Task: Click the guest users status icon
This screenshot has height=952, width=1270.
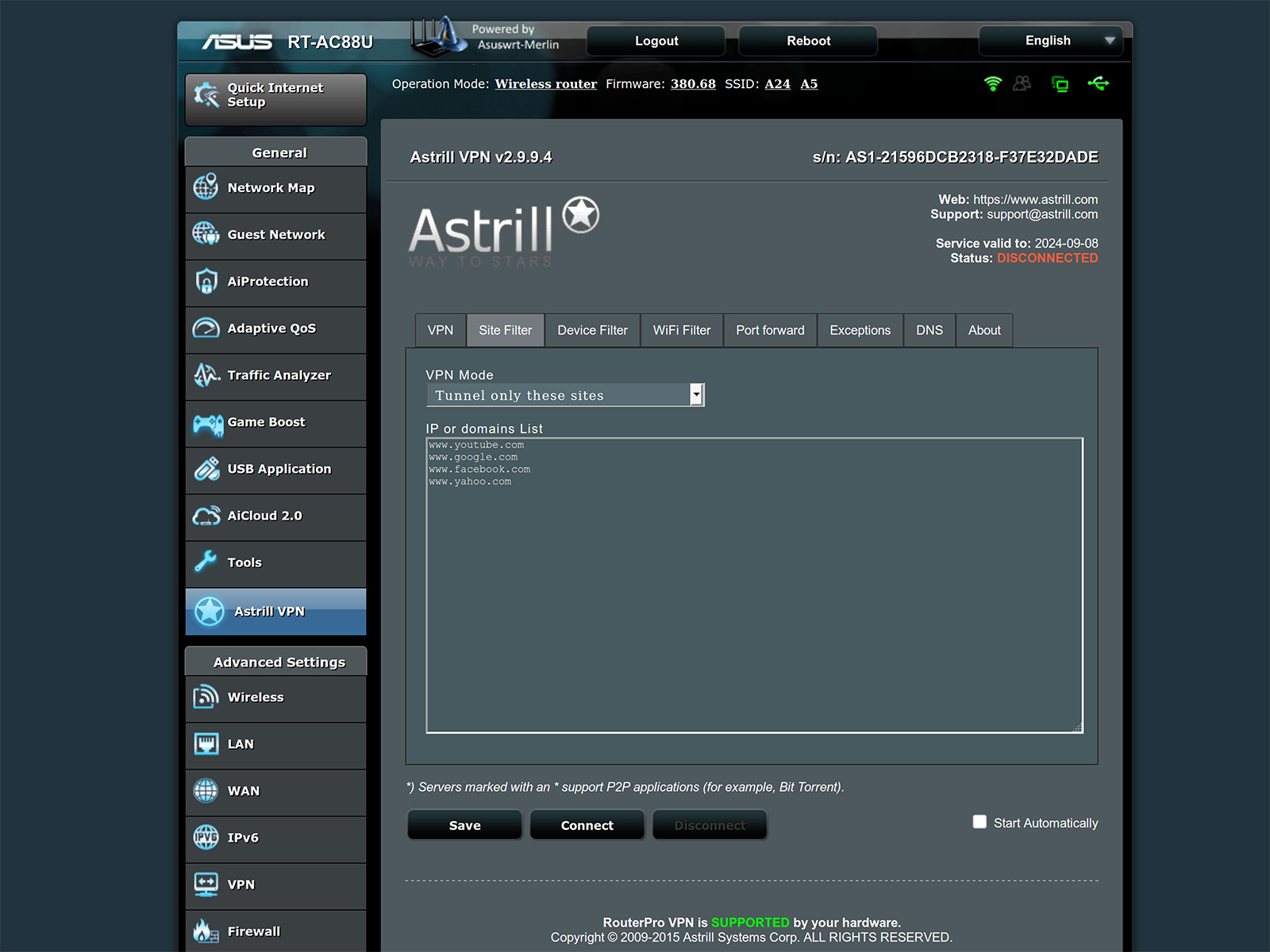Action: point(1022,83)
